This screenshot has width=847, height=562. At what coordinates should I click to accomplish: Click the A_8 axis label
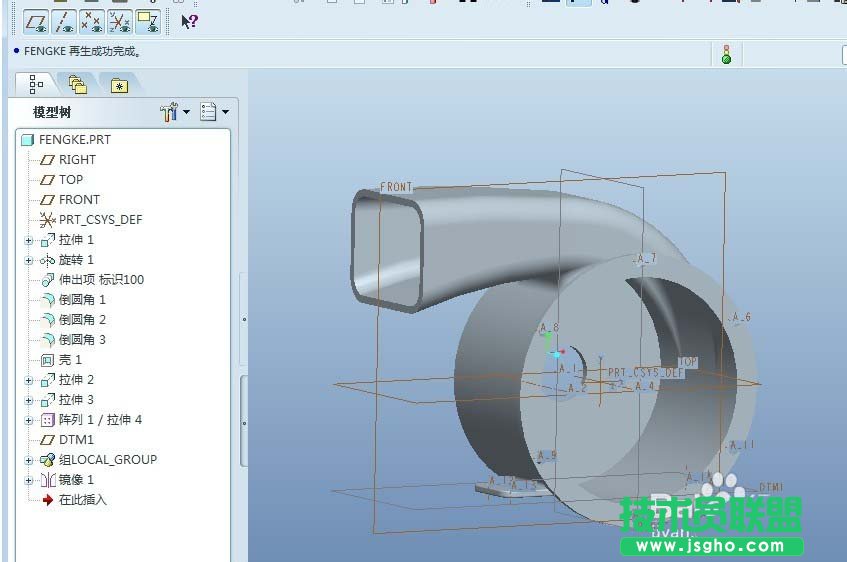point(549,327)
